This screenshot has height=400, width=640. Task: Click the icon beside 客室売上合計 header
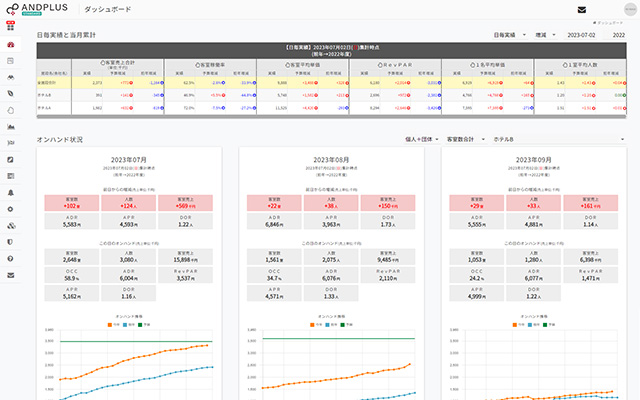102,63
